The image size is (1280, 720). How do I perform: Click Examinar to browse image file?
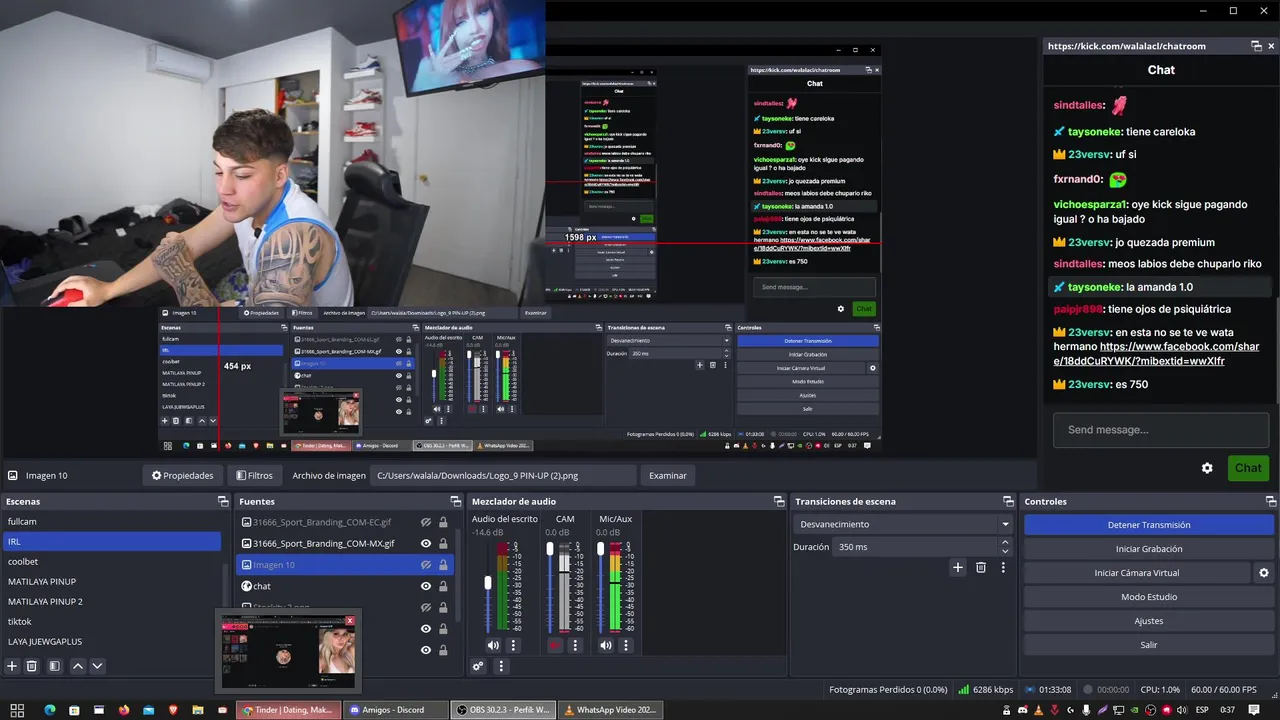click(x=668, y=475)
